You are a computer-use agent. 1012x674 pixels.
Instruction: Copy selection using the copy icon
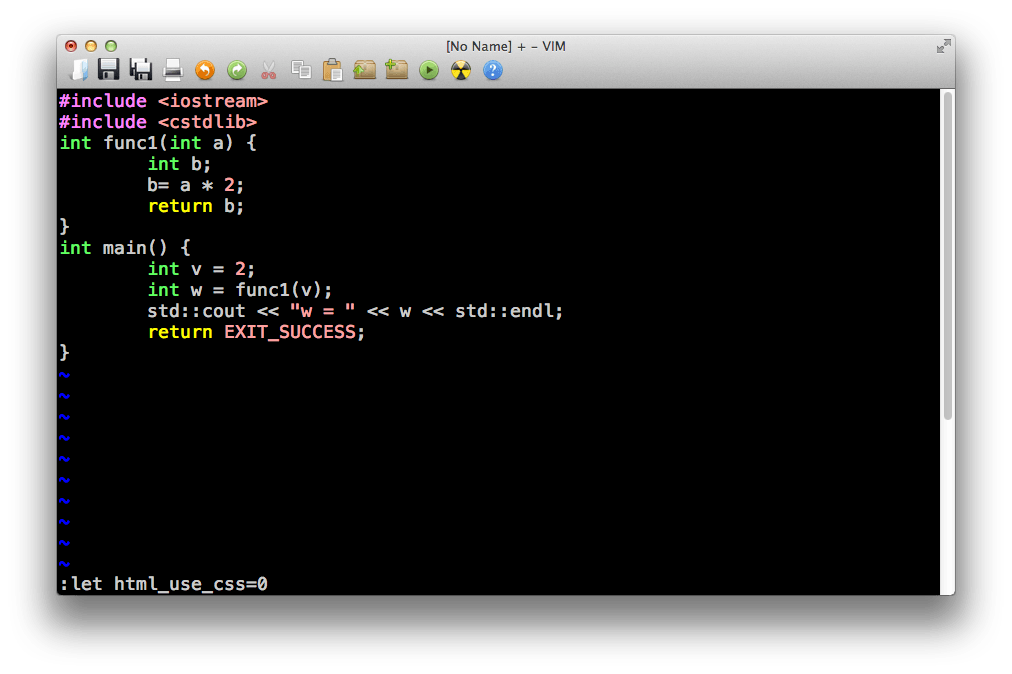click(300, 70)
